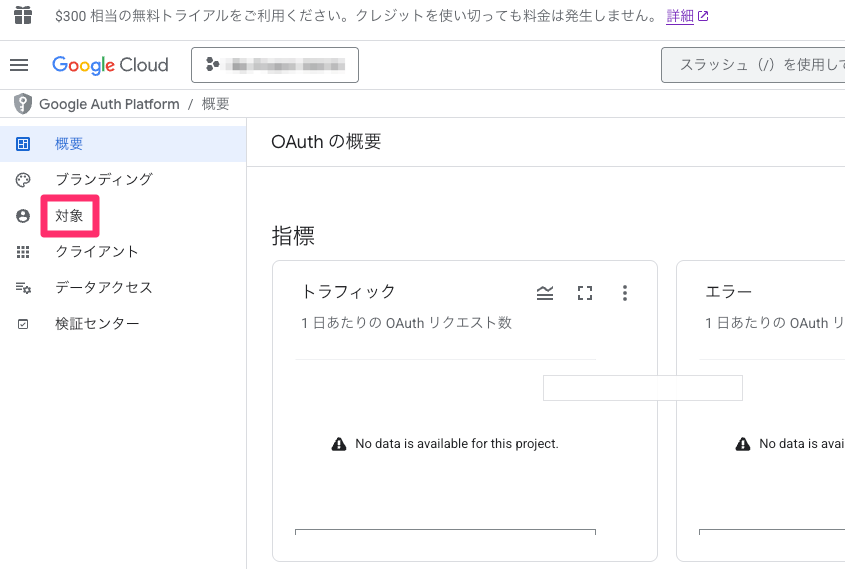The width and height of the screenshot is (845, 569).
Task: Click the トラフィック card title
Action: coord(348,292)
